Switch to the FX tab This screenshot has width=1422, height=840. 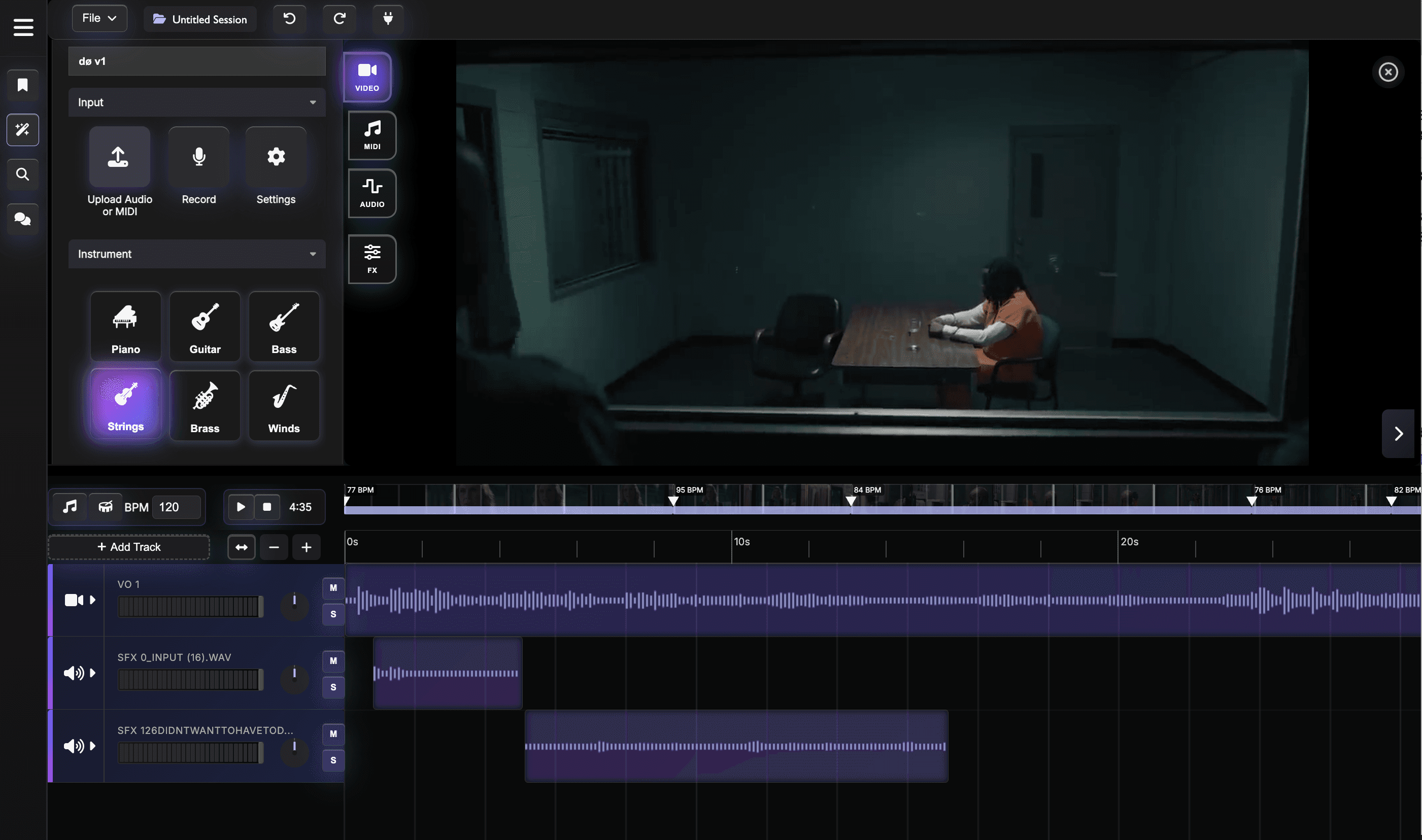[372, 259]
